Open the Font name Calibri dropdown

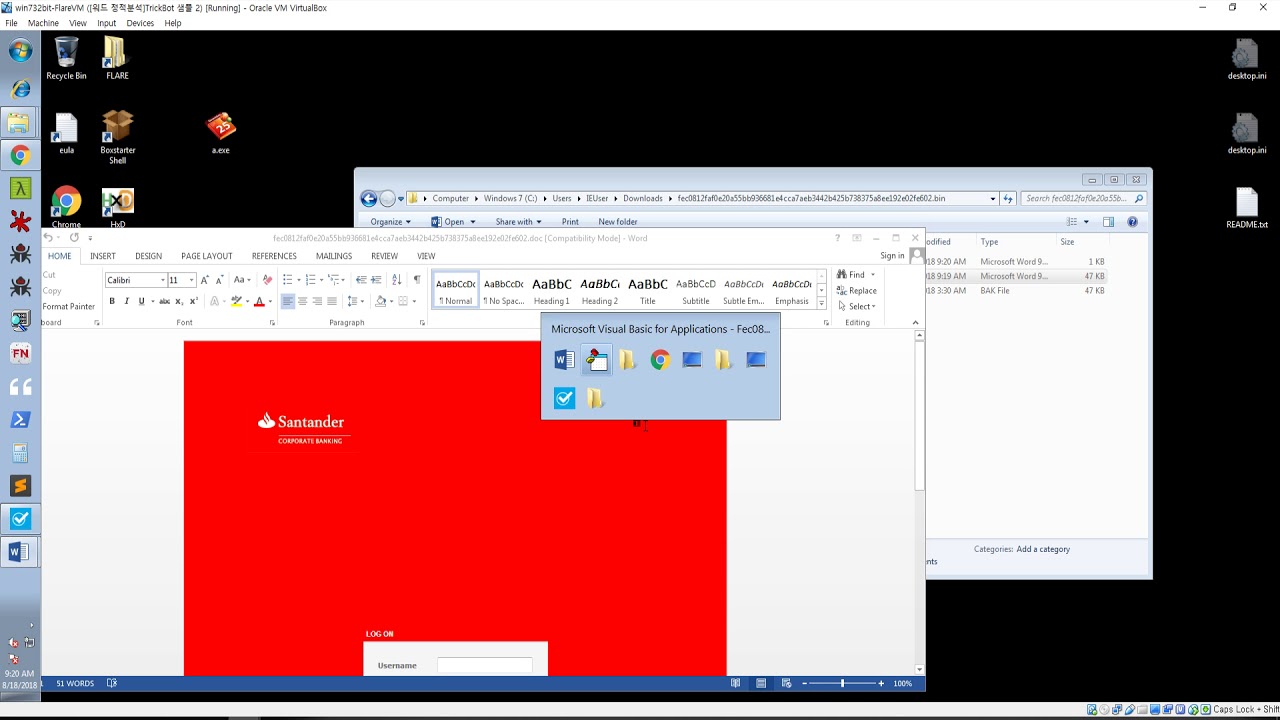pos(163,280)
